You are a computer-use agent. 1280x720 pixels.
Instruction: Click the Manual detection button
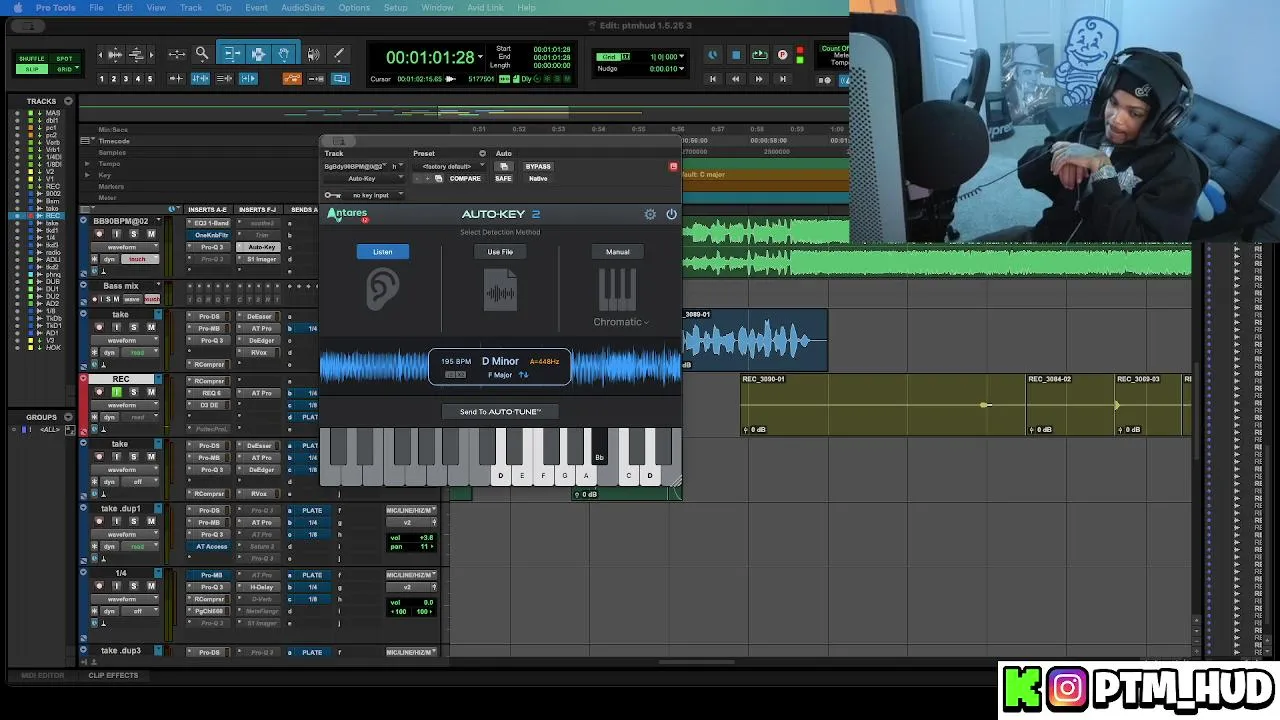click(617, 252)
